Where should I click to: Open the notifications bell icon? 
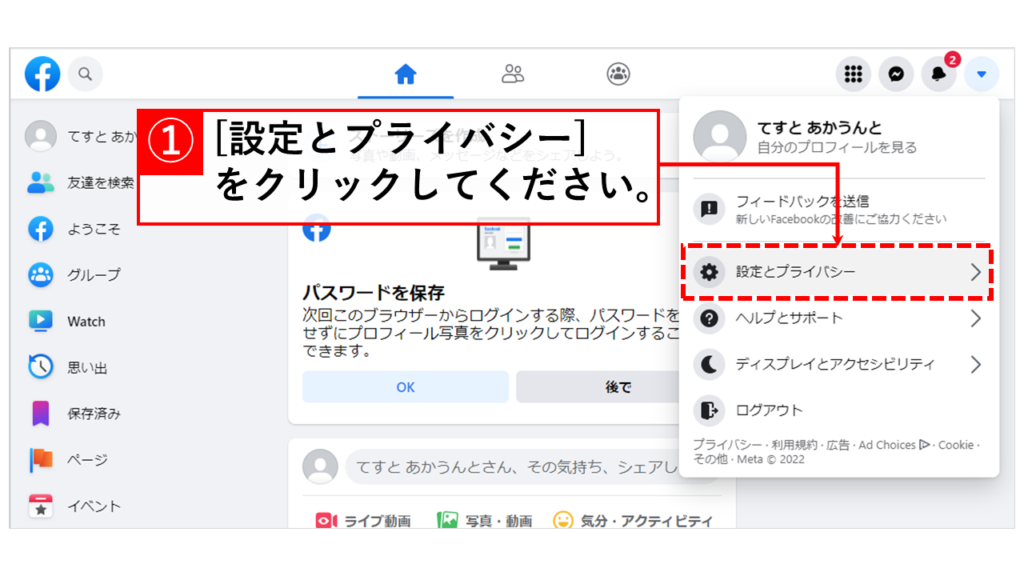(x=938, y=74)
